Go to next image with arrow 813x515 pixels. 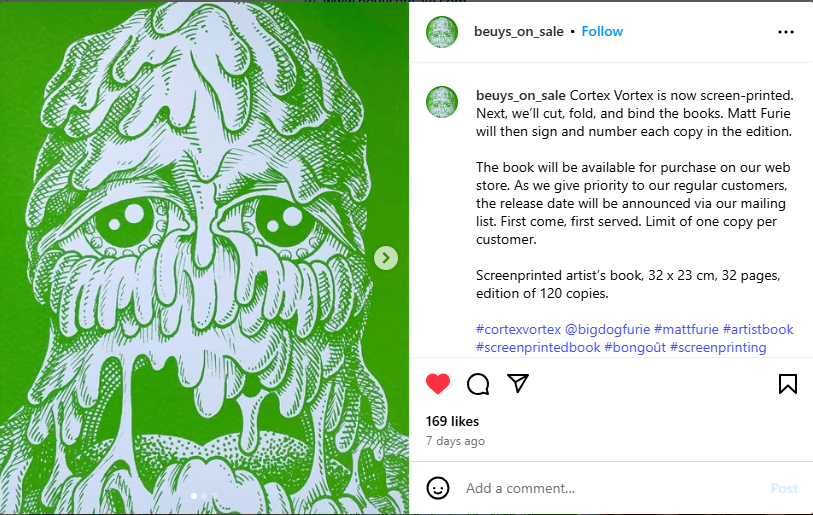tap(386, 258)
